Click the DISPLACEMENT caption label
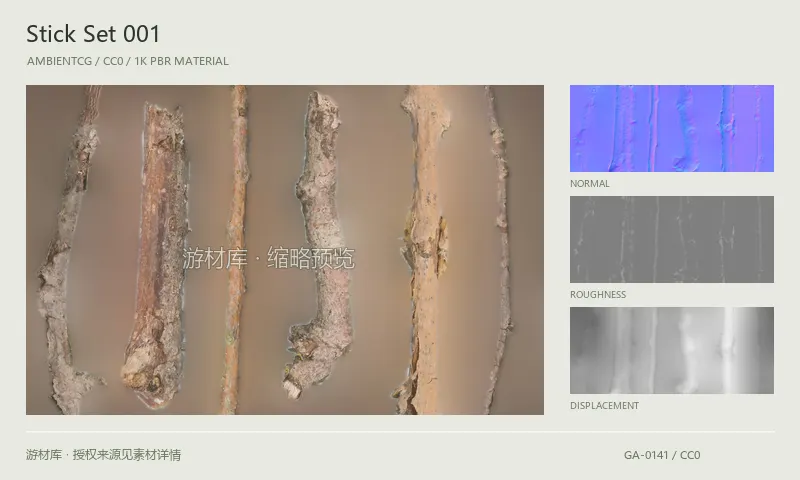Viewport: 800px width, 480px height. 605,406
